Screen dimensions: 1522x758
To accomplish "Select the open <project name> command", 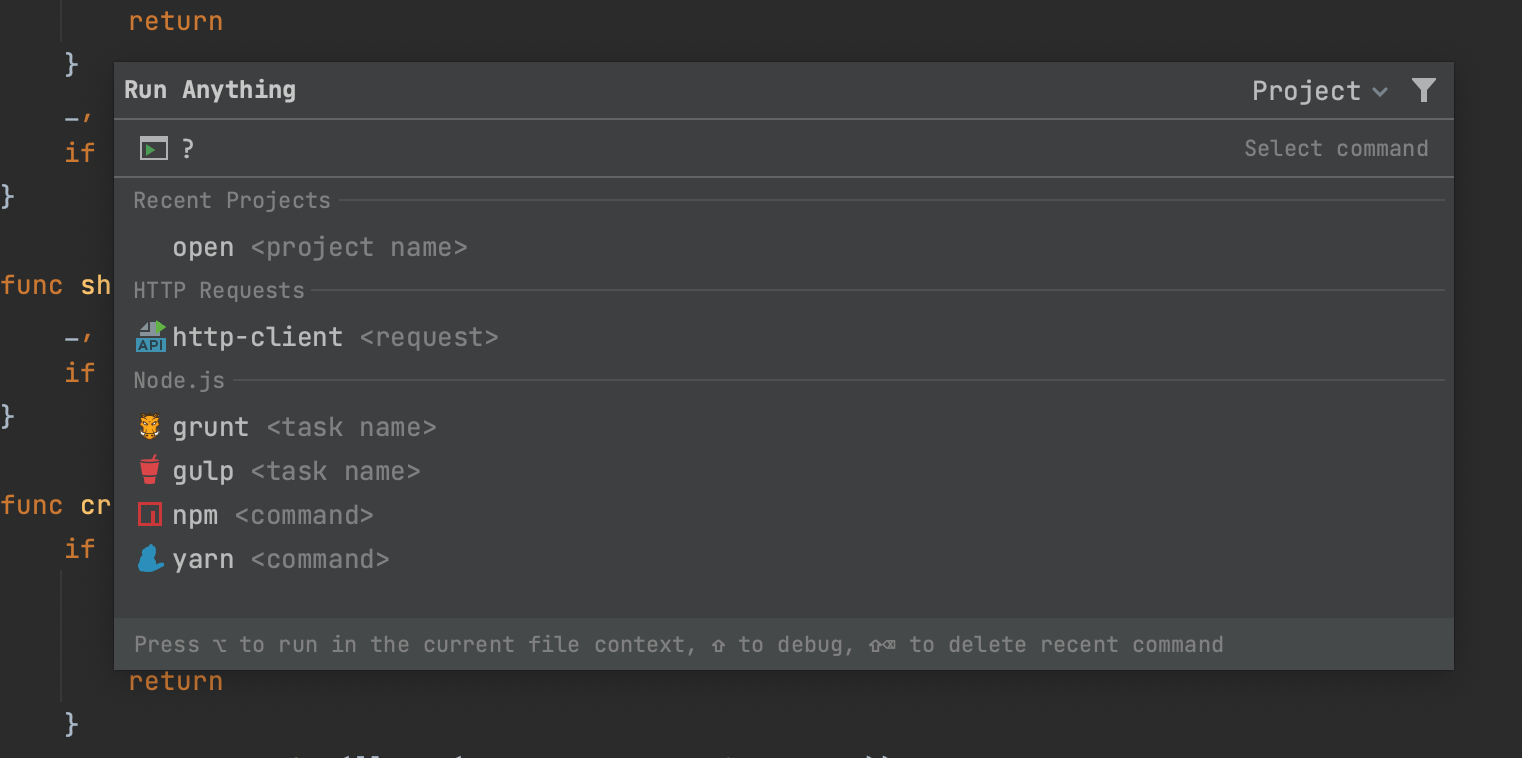I will (319, 247).
